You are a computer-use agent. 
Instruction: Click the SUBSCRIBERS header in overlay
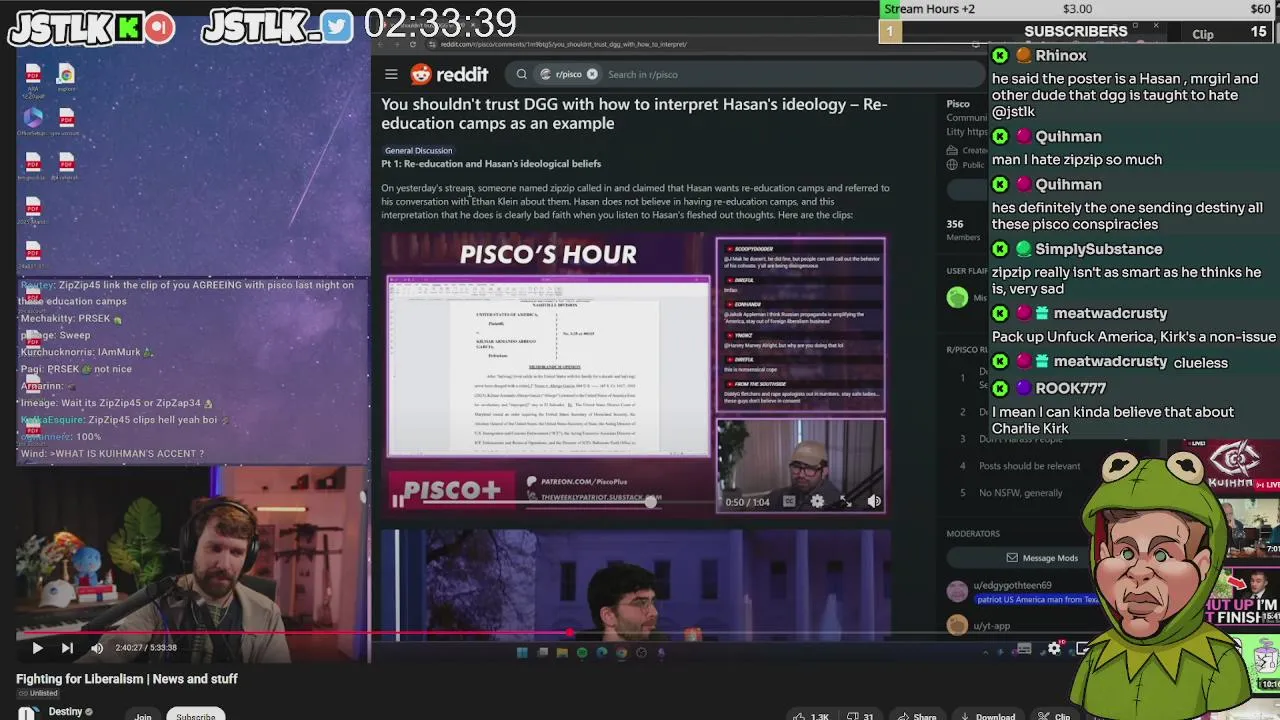pyautogui.click(x=1075, y=31)
